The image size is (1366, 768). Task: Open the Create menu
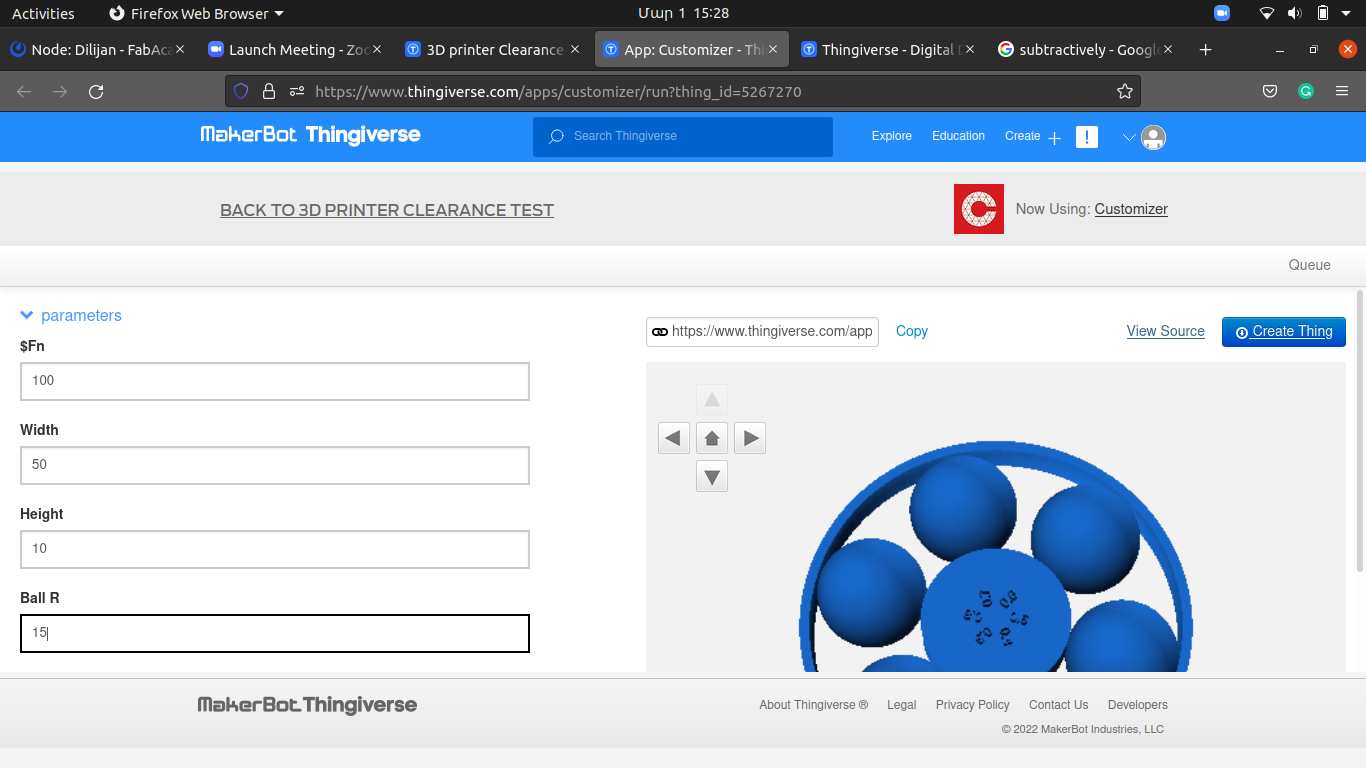(1023, 136)
